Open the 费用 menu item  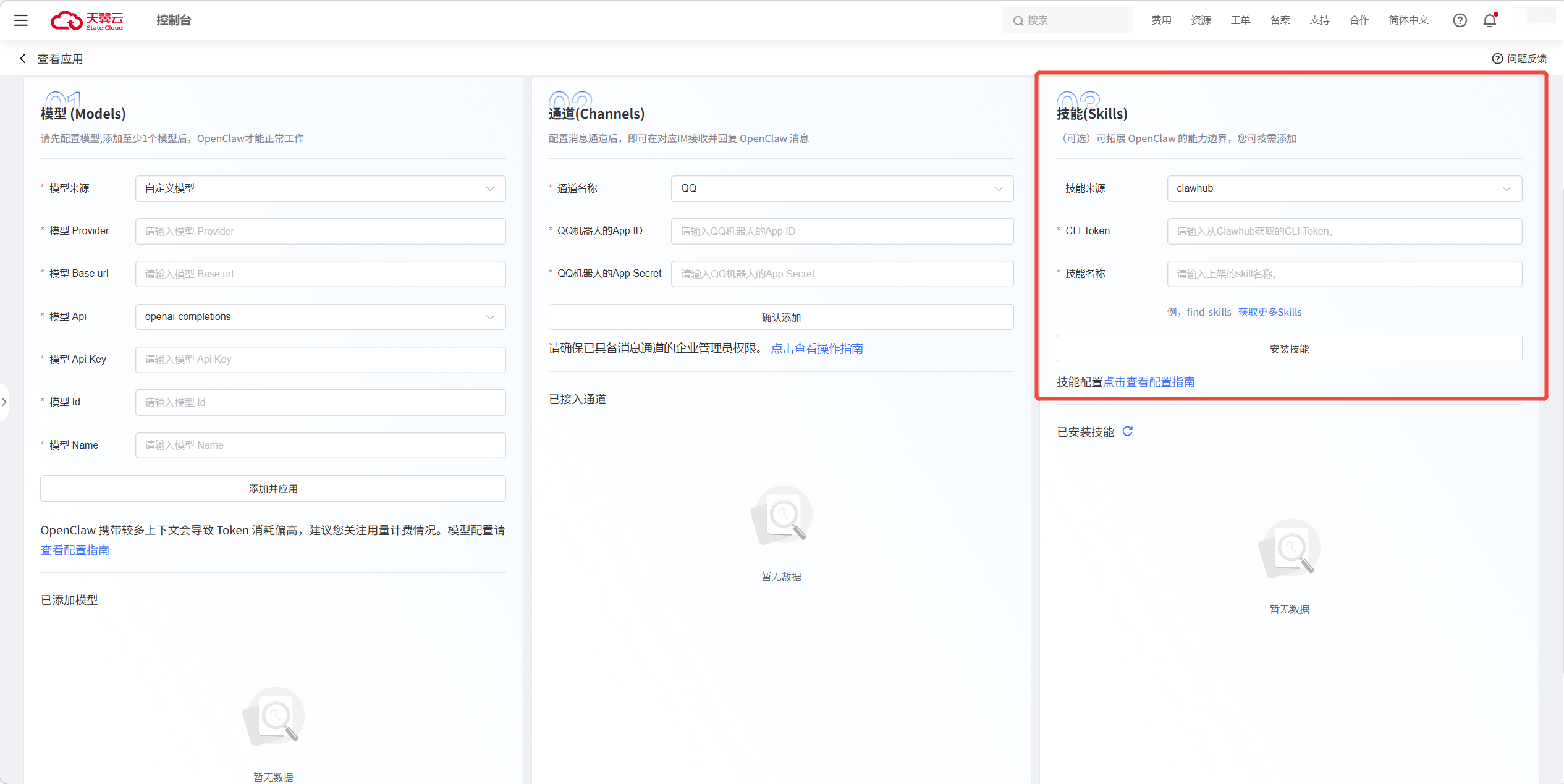tap(1161, 20)
